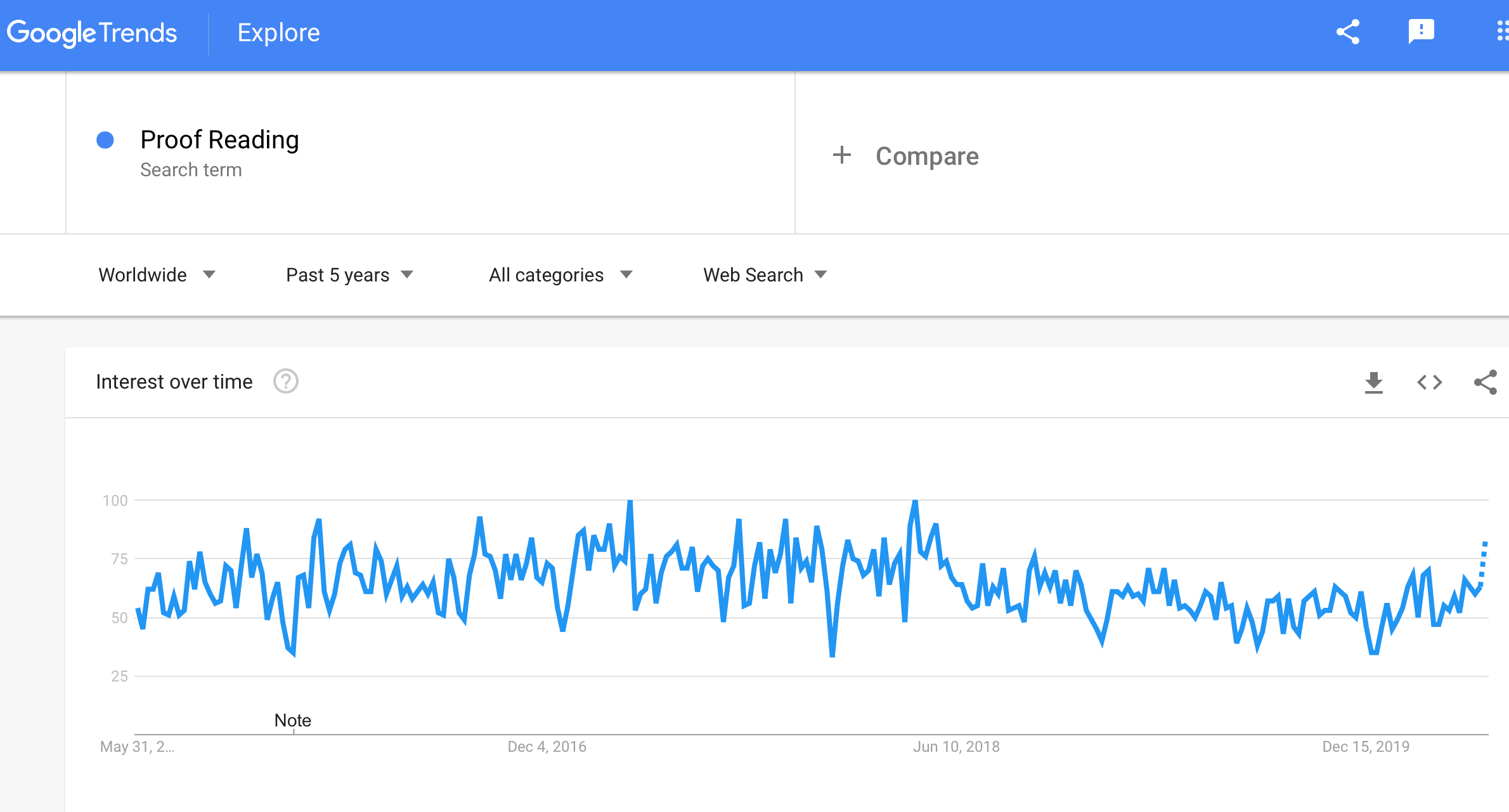Click the Note marker on the timeline
Screen dimensions: 1509x812
point(293,720)
